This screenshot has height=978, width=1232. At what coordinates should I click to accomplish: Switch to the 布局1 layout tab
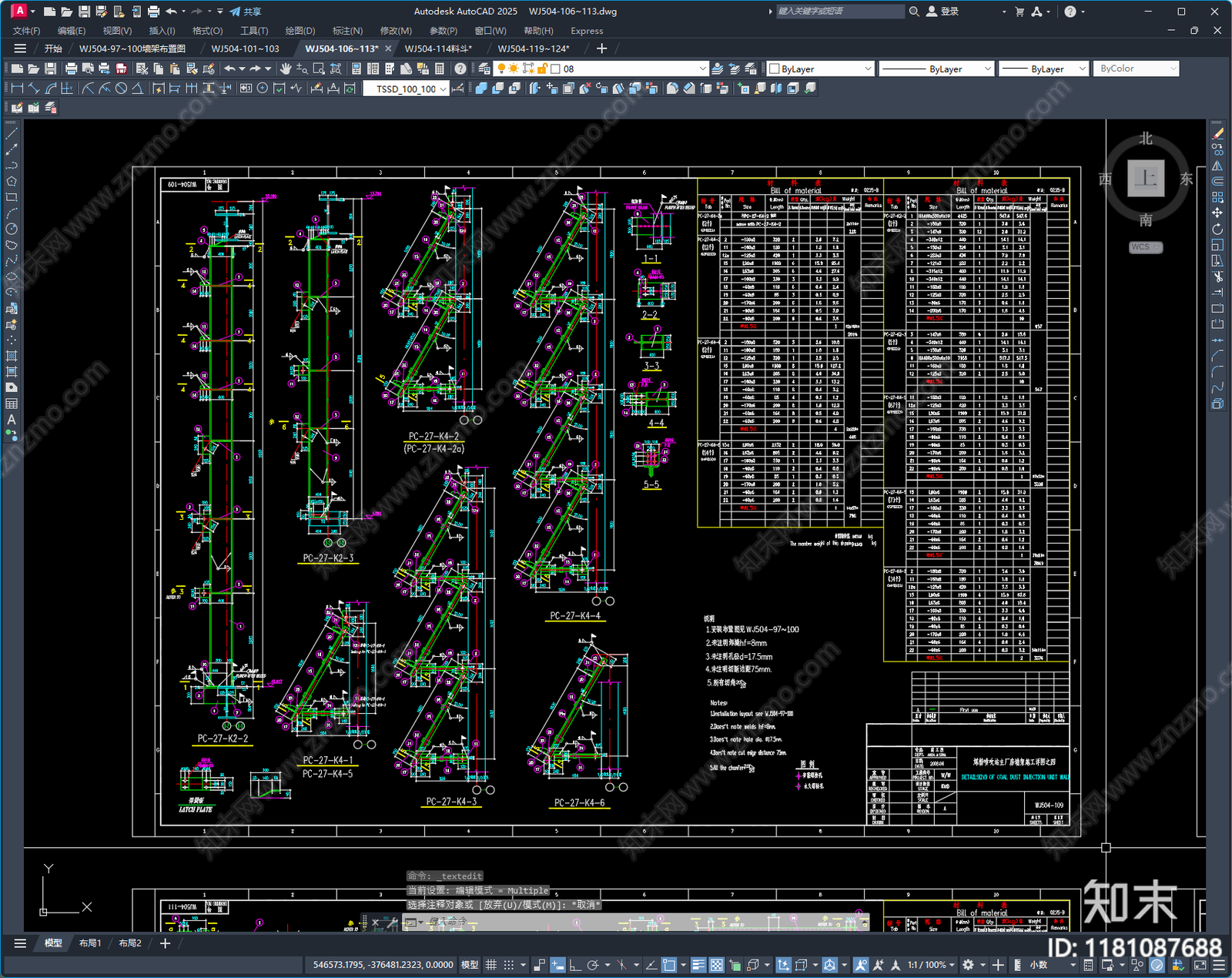point(90,943)
